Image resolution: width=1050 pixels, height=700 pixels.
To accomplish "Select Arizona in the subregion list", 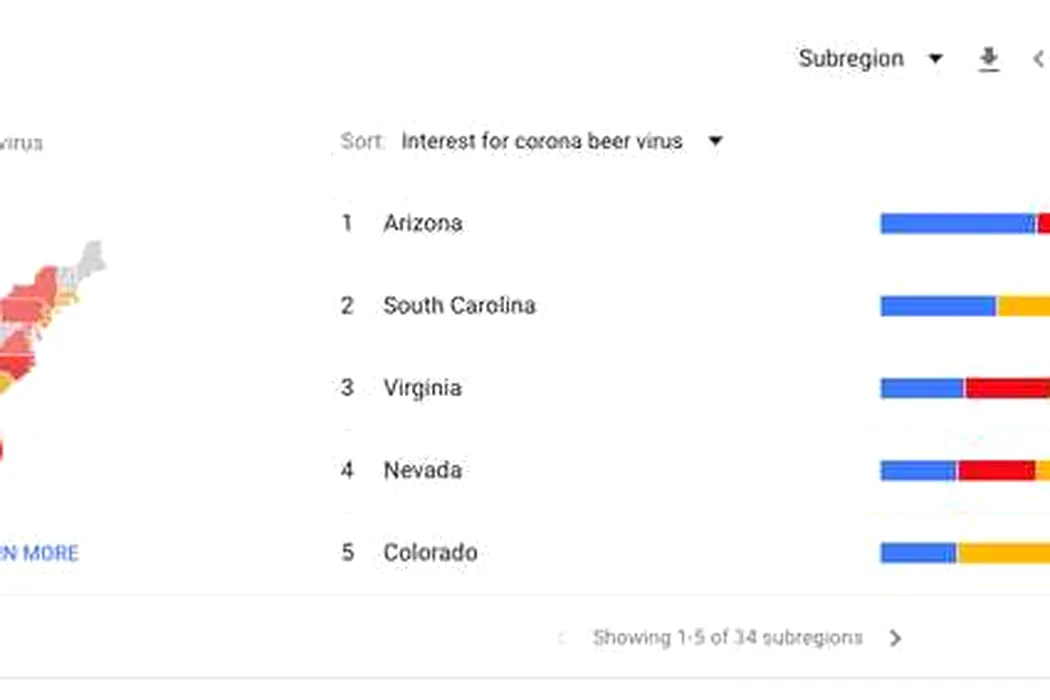I will tap(423, 223).
